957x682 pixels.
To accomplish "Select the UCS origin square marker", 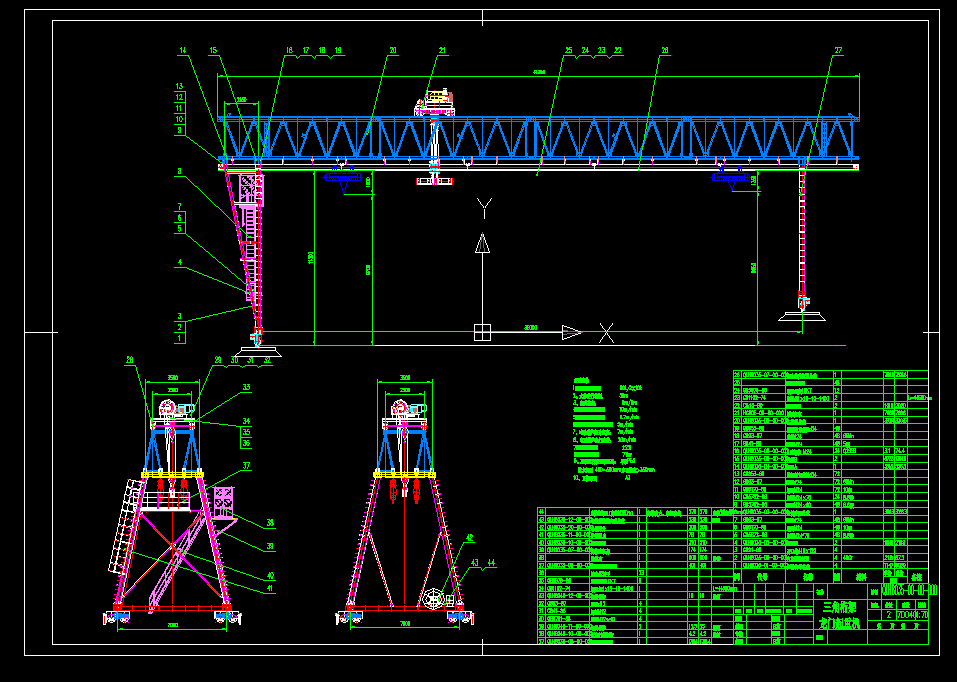I will [482, 332].
